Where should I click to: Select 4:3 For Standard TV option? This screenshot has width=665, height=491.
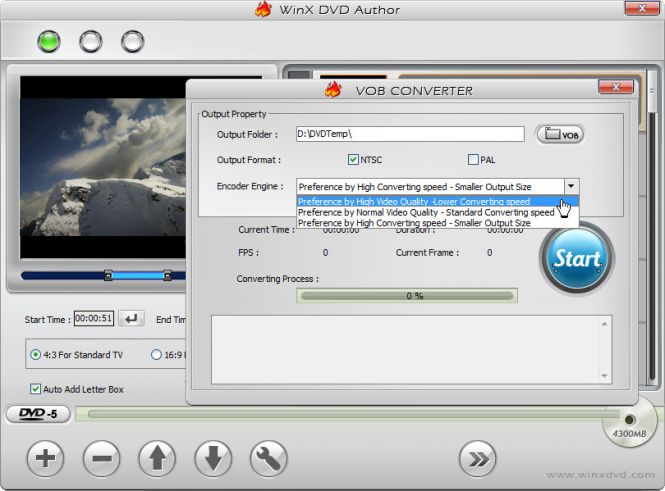[36, 354]
